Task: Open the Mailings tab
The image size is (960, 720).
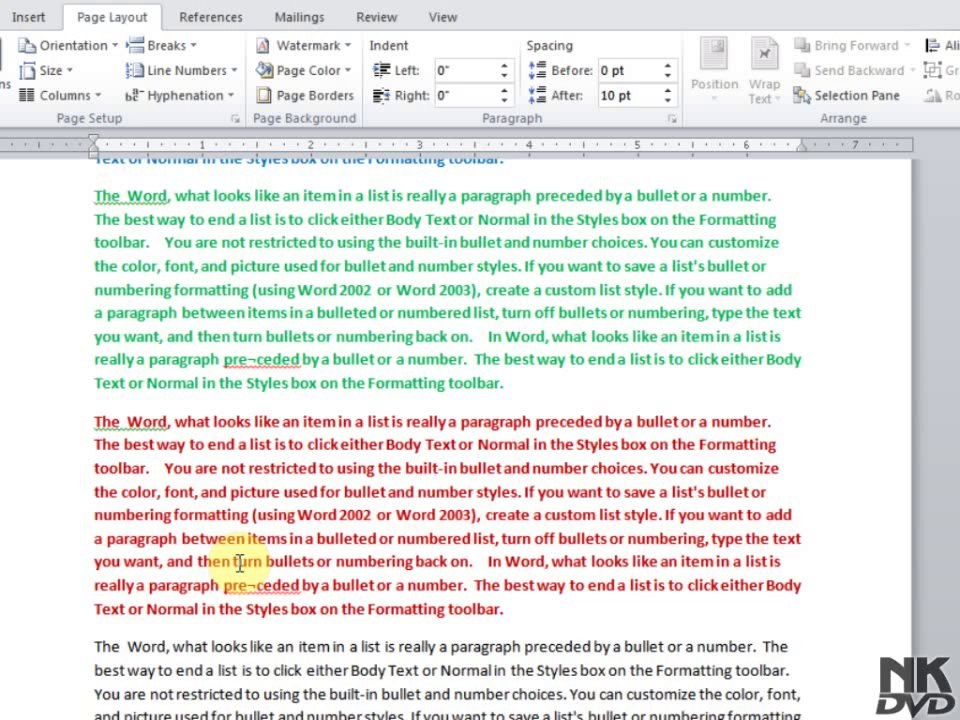Action: click(299, 17)
